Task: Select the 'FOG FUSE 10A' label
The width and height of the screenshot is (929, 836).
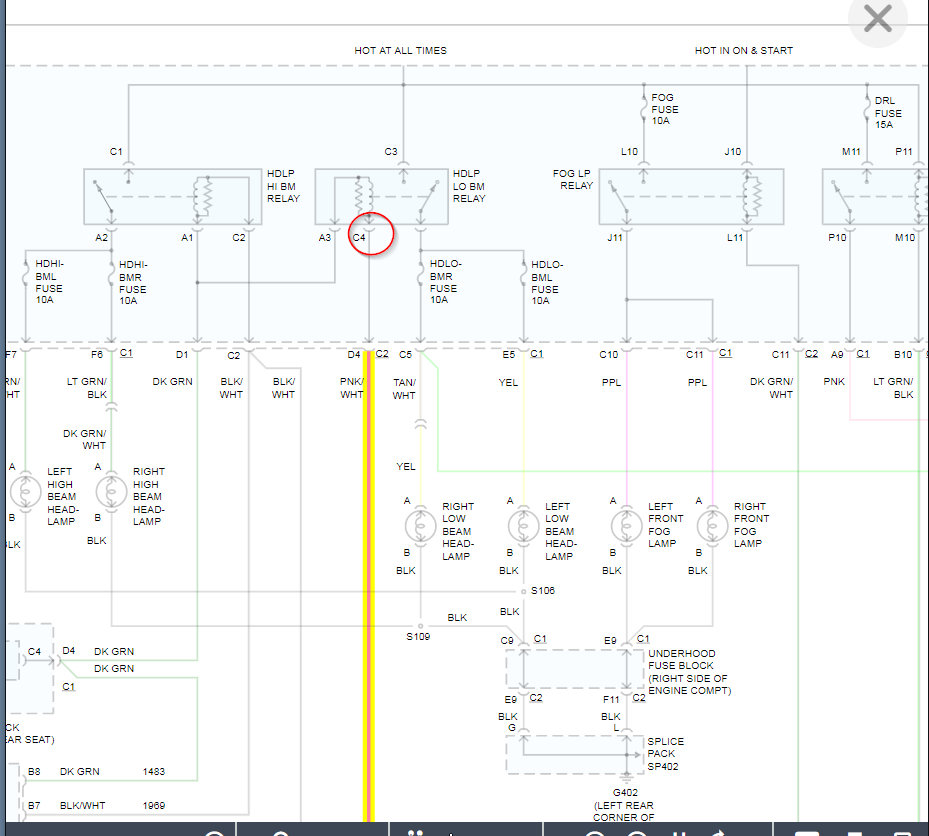Action: point(664,109)
